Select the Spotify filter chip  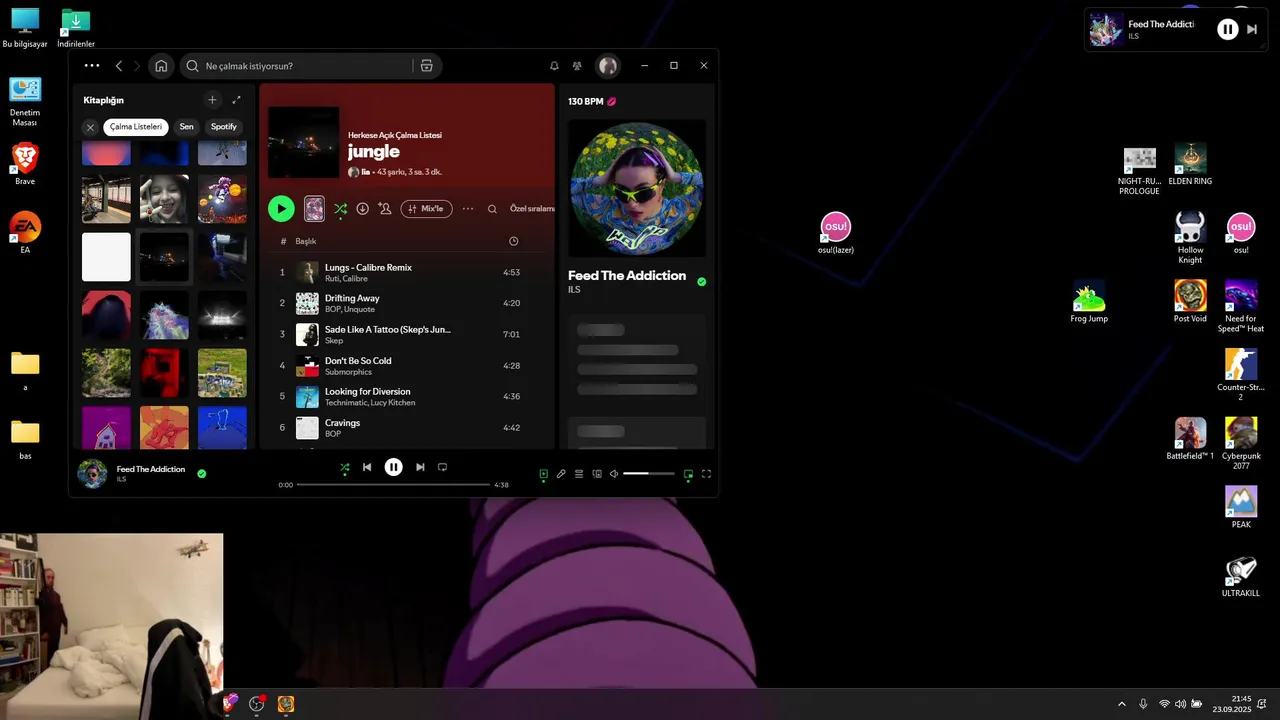(x=224, y=127)
